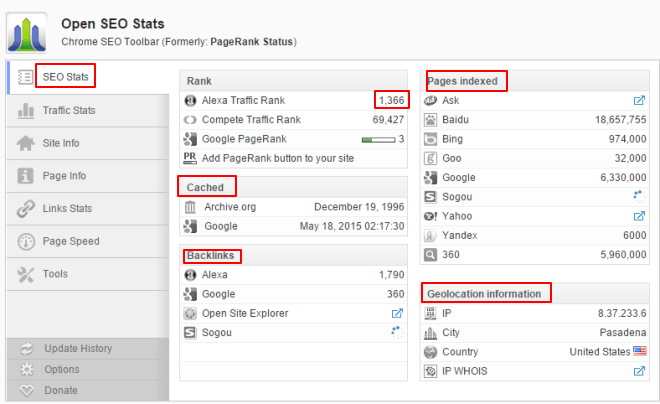
Task: Click the Tools wrench icon
Action: [x=25, y=274]
